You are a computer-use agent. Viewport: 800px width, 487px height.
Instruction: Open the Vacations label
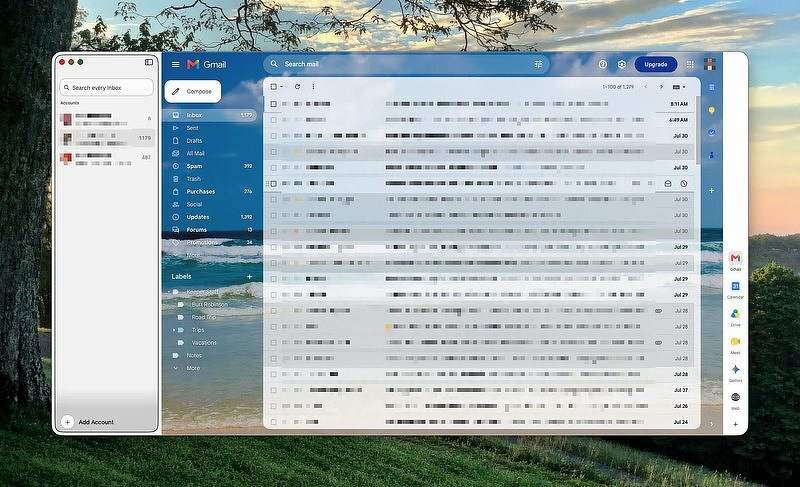coord(204,343)
